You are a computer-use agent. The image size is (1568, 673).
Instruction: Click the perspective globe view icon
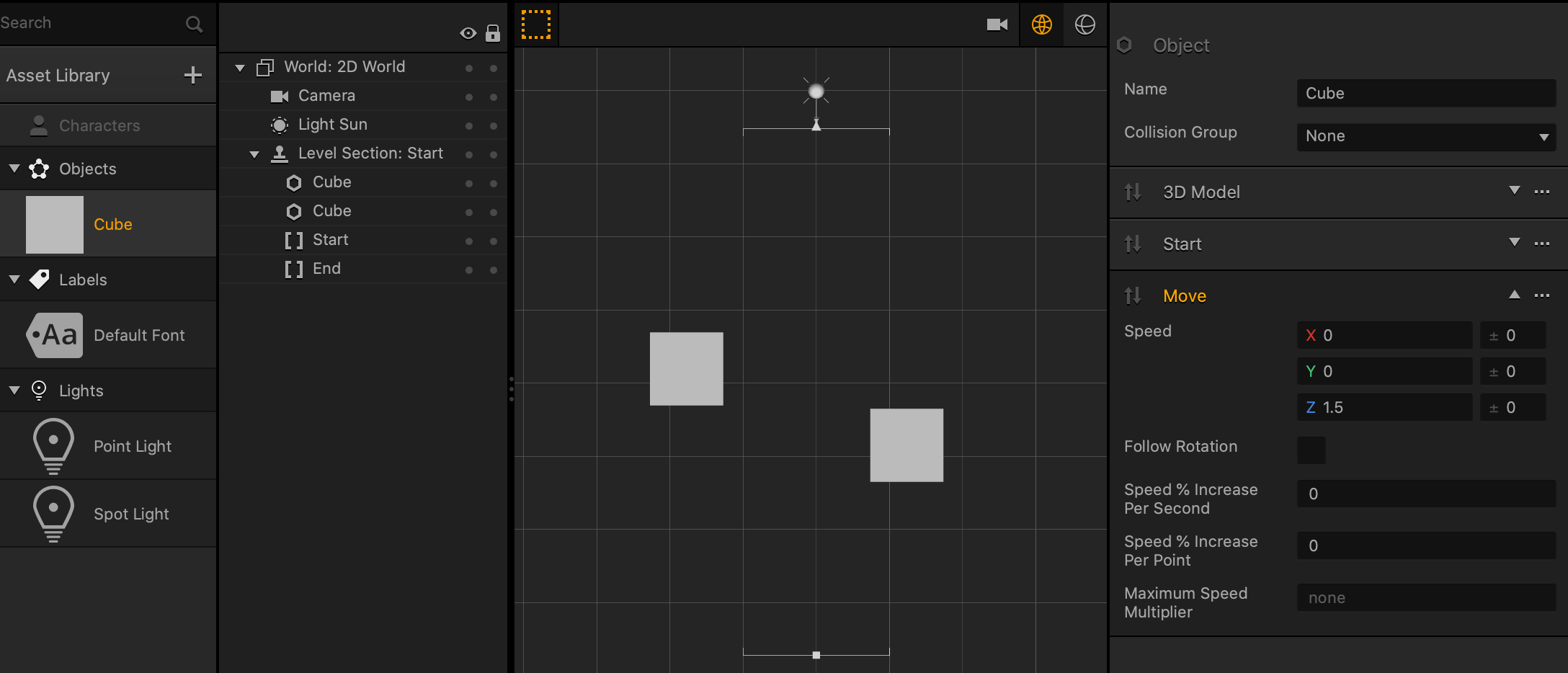coord(1085,24)
